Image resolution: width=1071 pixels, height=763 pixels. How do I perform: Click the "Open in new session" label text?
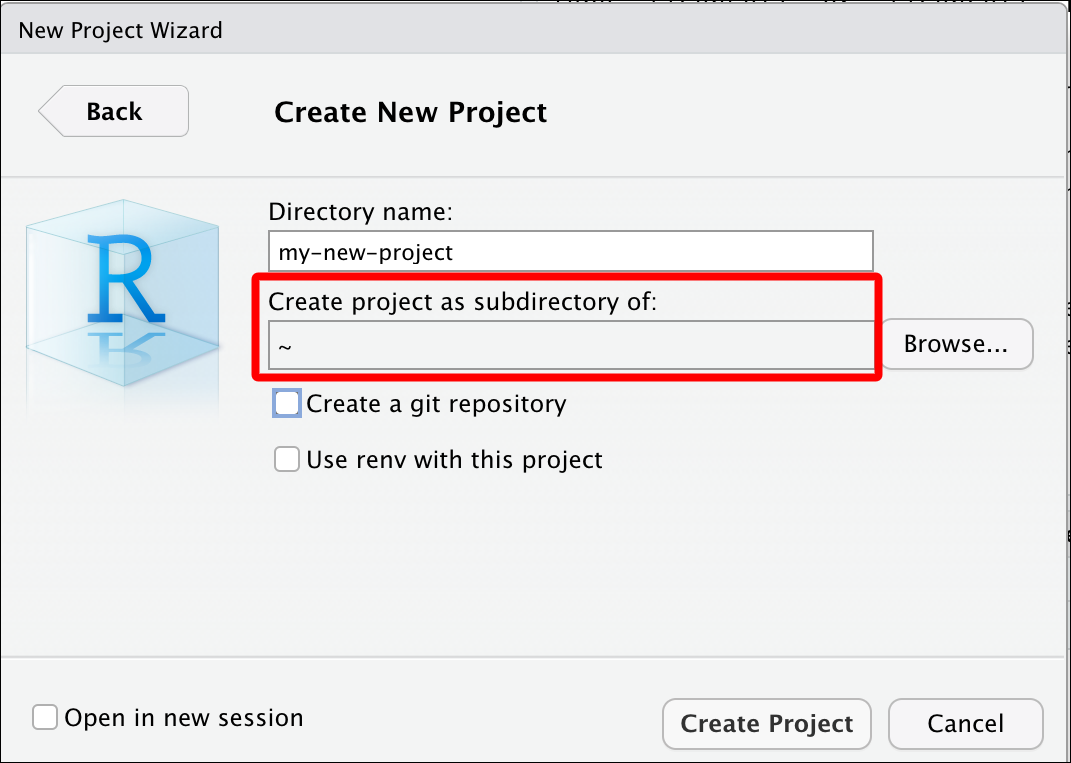[x=184, y=718]
